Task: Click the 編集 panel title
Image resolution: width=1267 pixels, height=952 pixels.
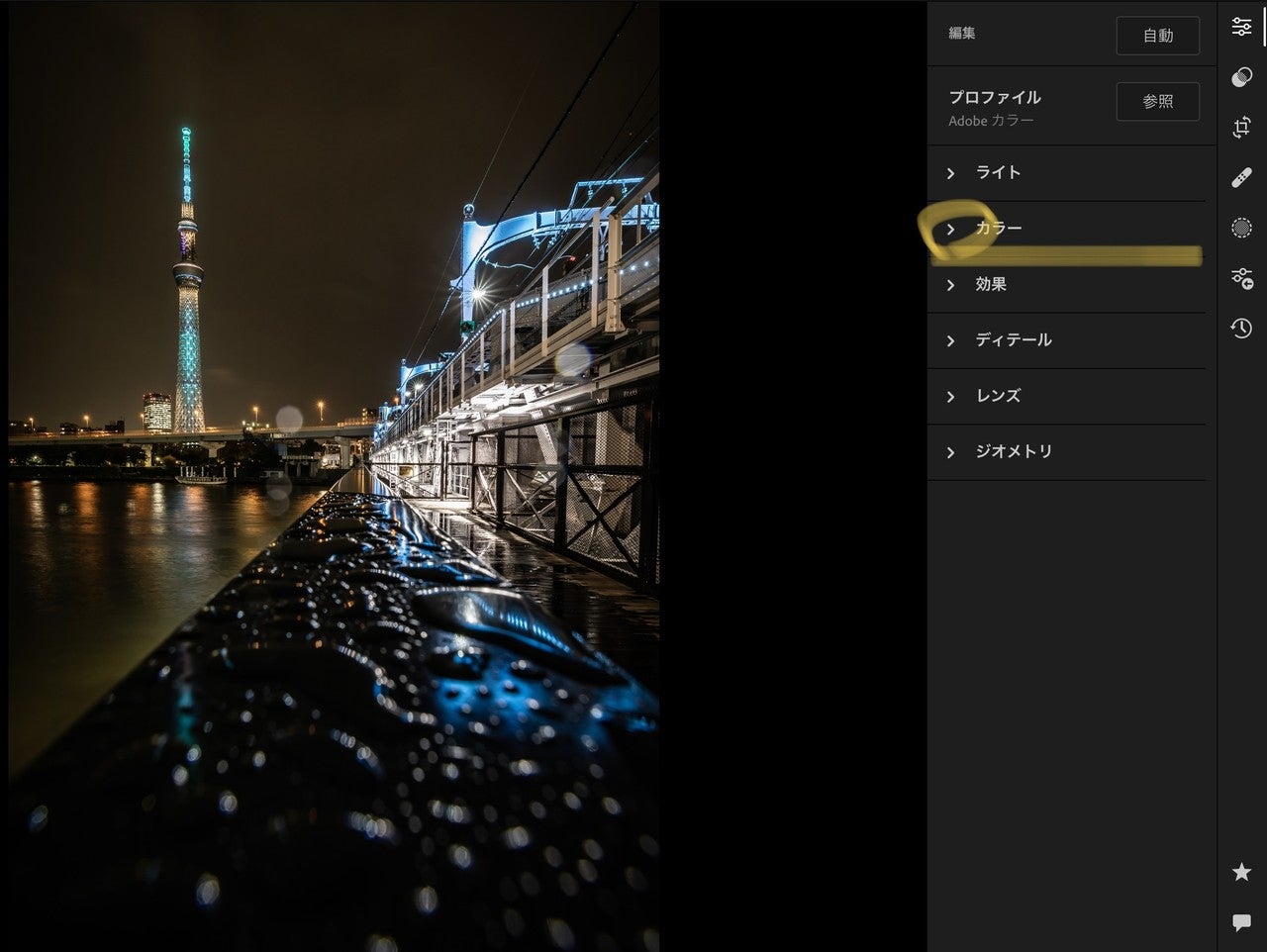Action: 962,33
